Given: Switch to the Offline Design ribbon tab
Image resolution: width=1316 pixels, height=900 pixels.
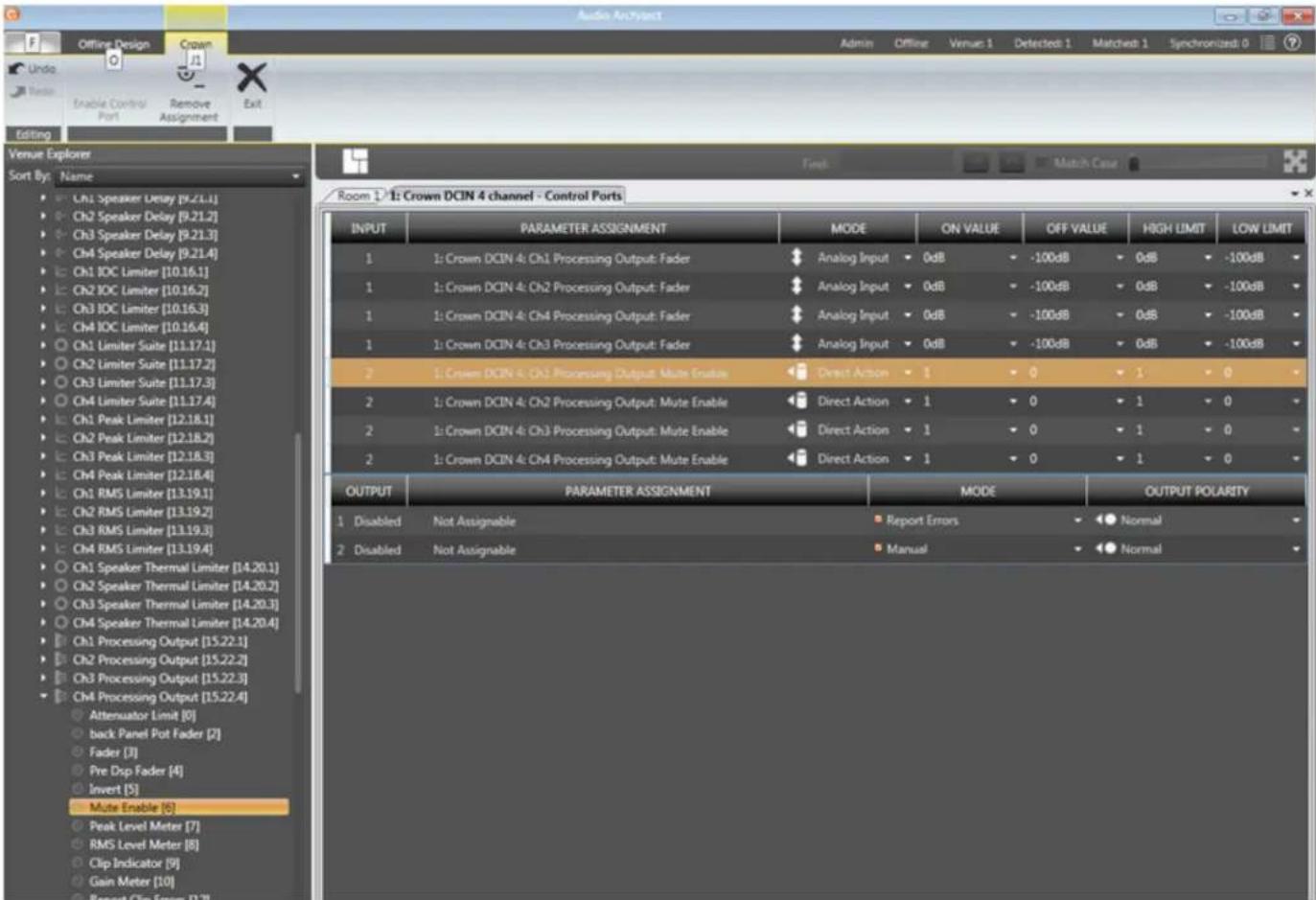Looking at the screenshot, I should (x=113, y=43).
